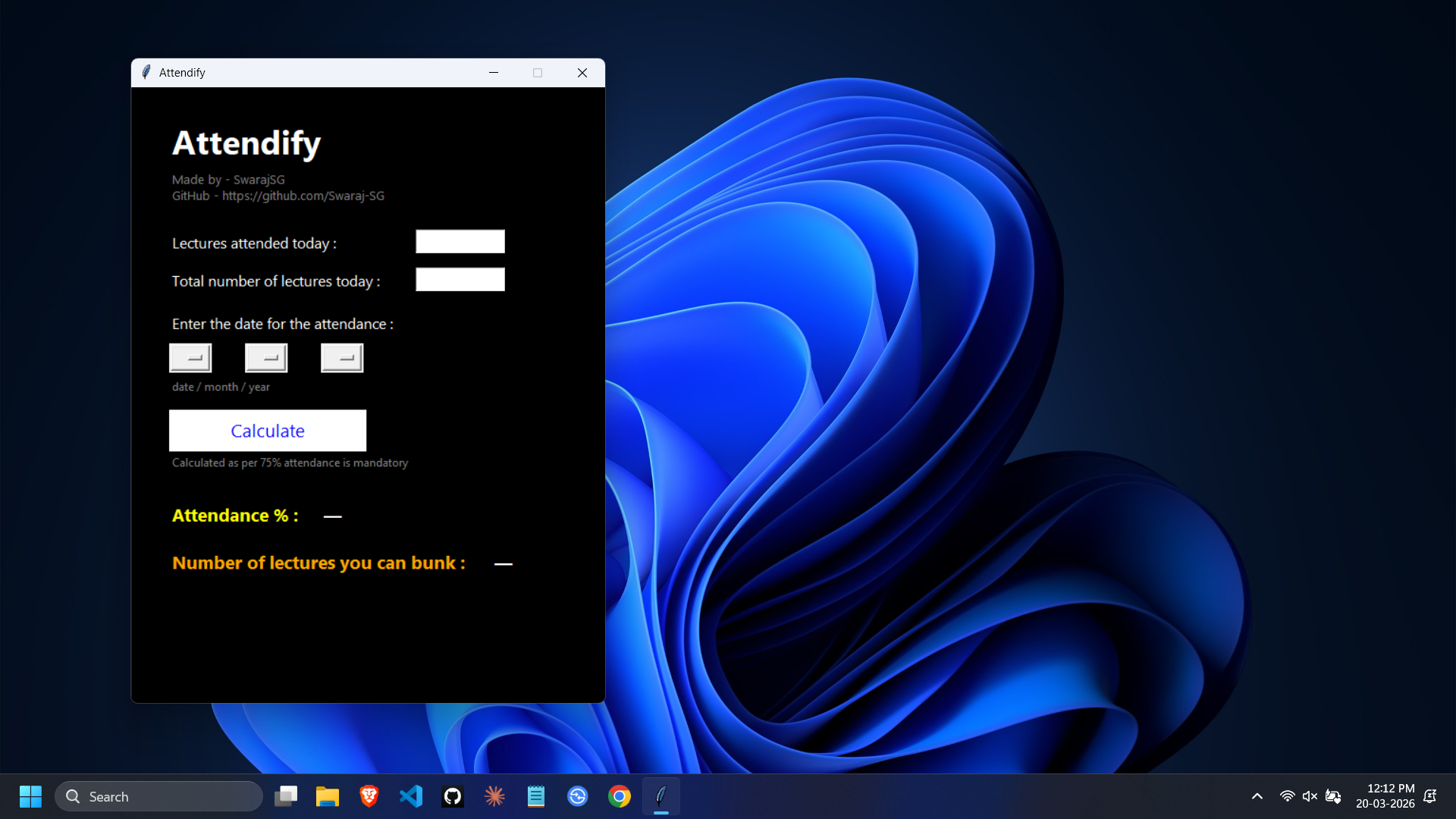Switch to the running Attendify Python app
This screenshot has width=1456, height=819.
point(661,796)
